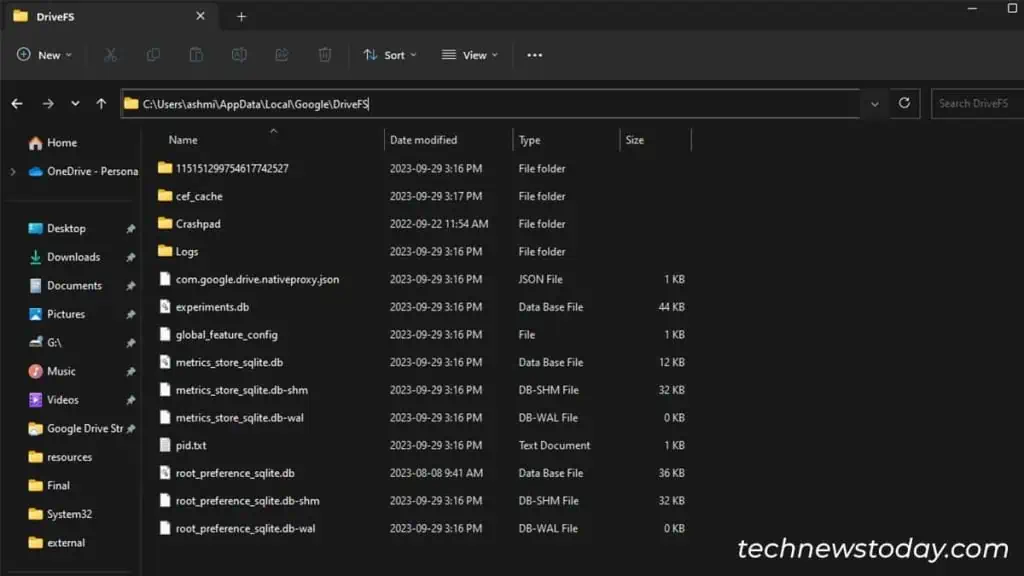Open the Final folder in sidebar

click(x=49, y=485)
